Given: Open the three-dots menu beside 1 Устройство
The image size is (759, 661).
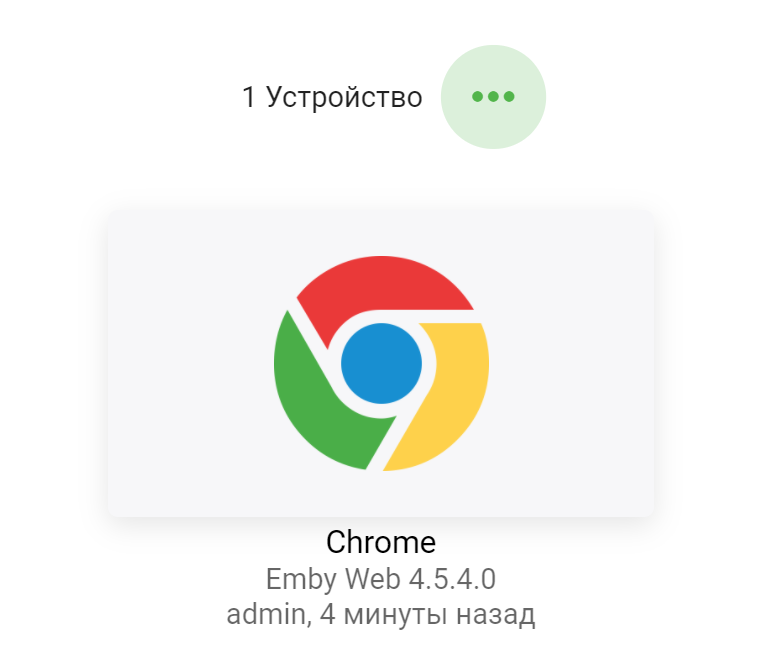Looking at the screenshot, I should 493,97.
